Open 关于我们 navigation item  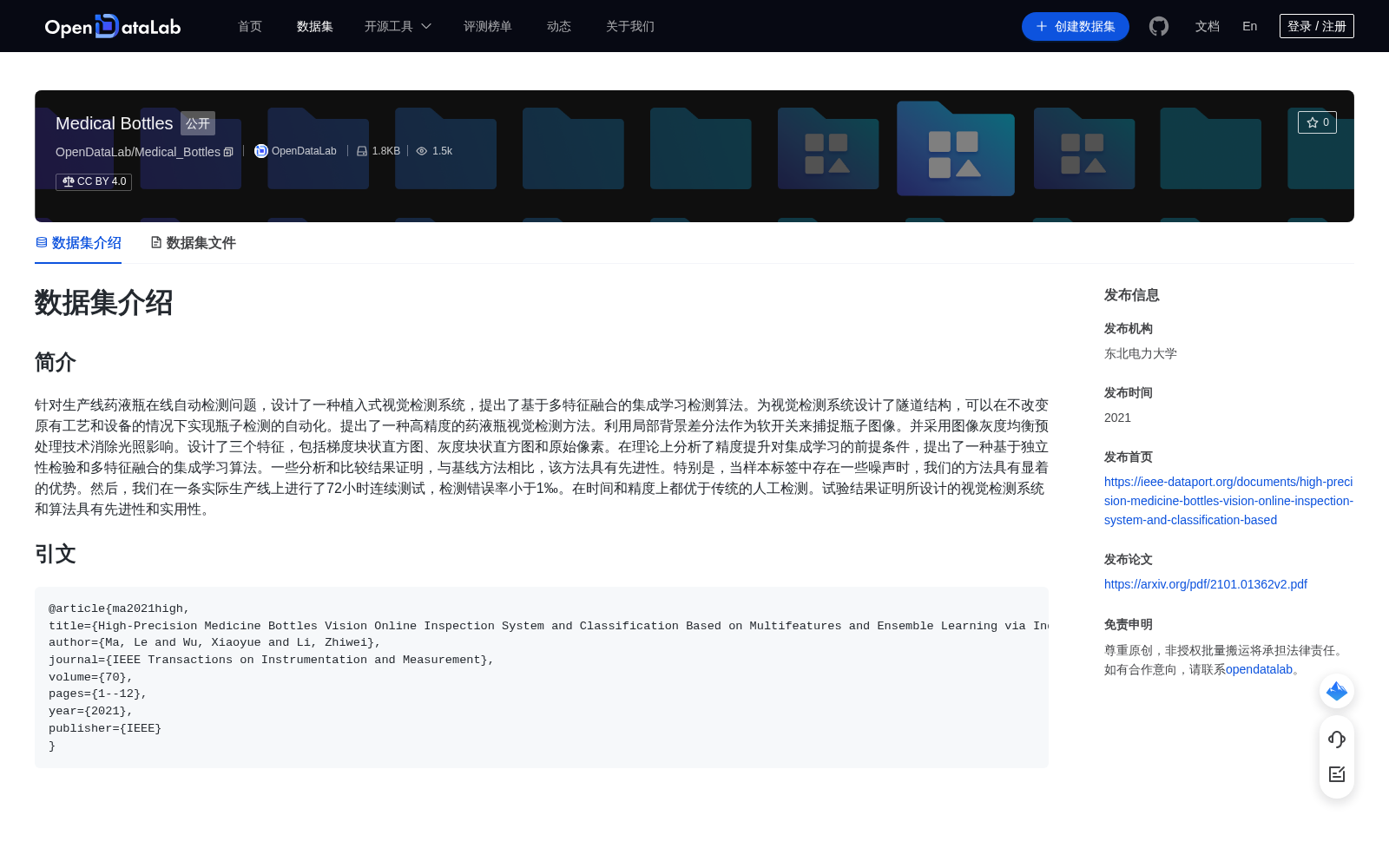click(x=630, y=26)
